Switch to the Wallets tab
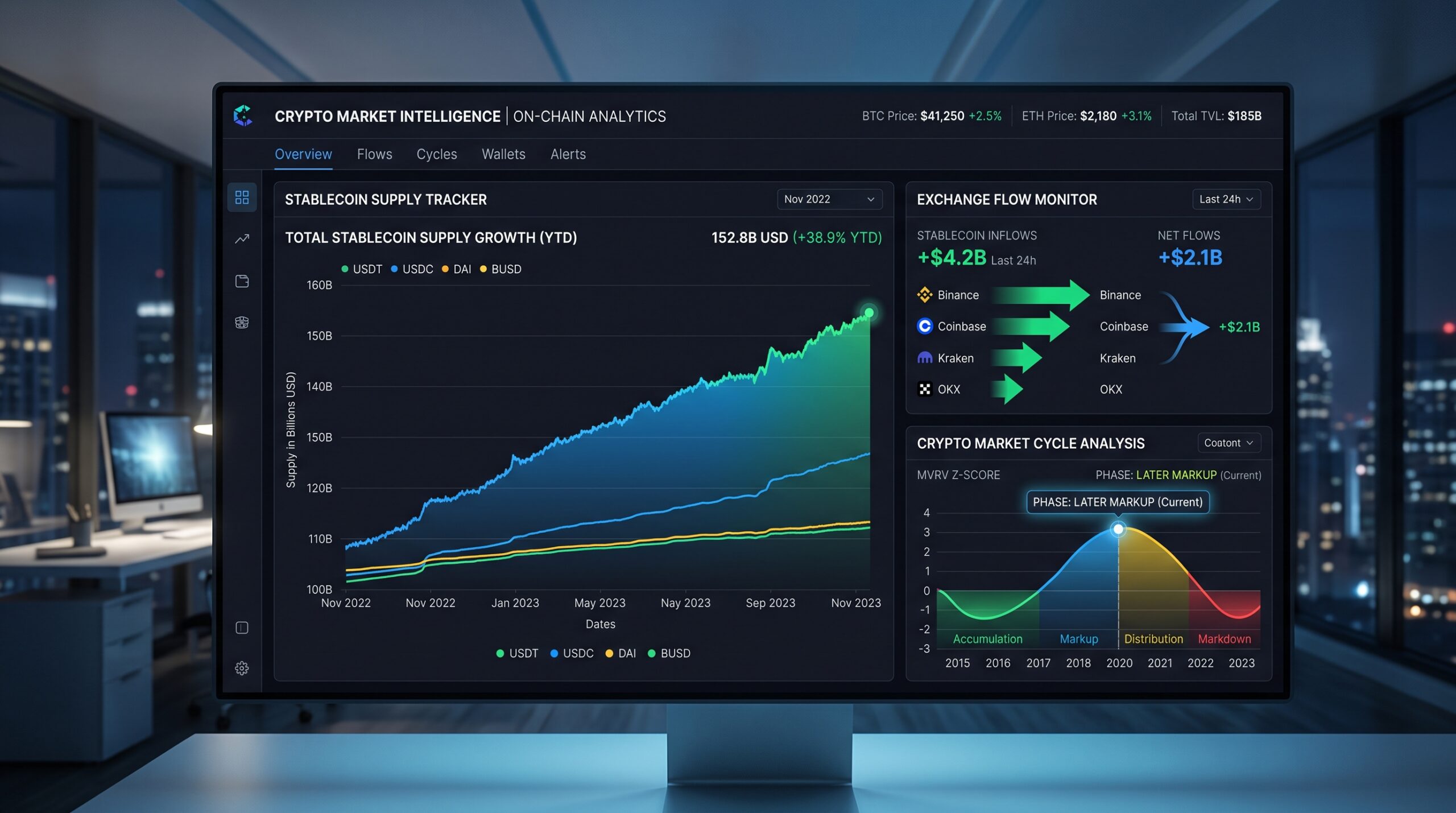Screen dimensions: 1456x813 point(503,154)
